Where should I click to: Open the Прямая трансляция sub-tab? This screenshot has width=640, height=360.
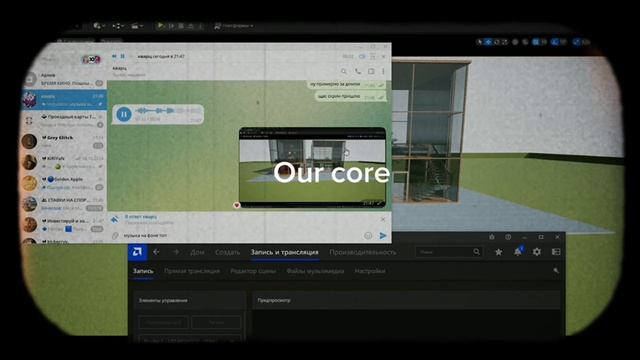pos(192,271)
